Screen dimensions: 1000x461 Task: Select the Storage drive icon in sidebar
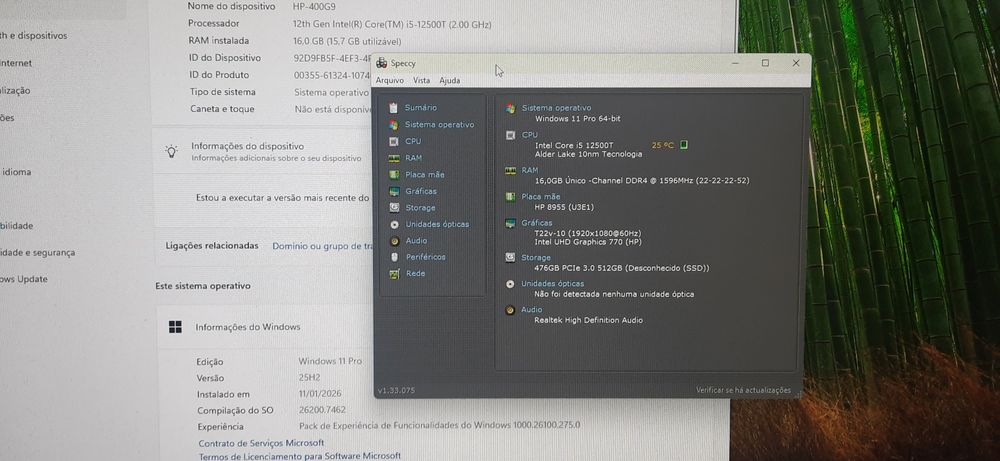394,208
